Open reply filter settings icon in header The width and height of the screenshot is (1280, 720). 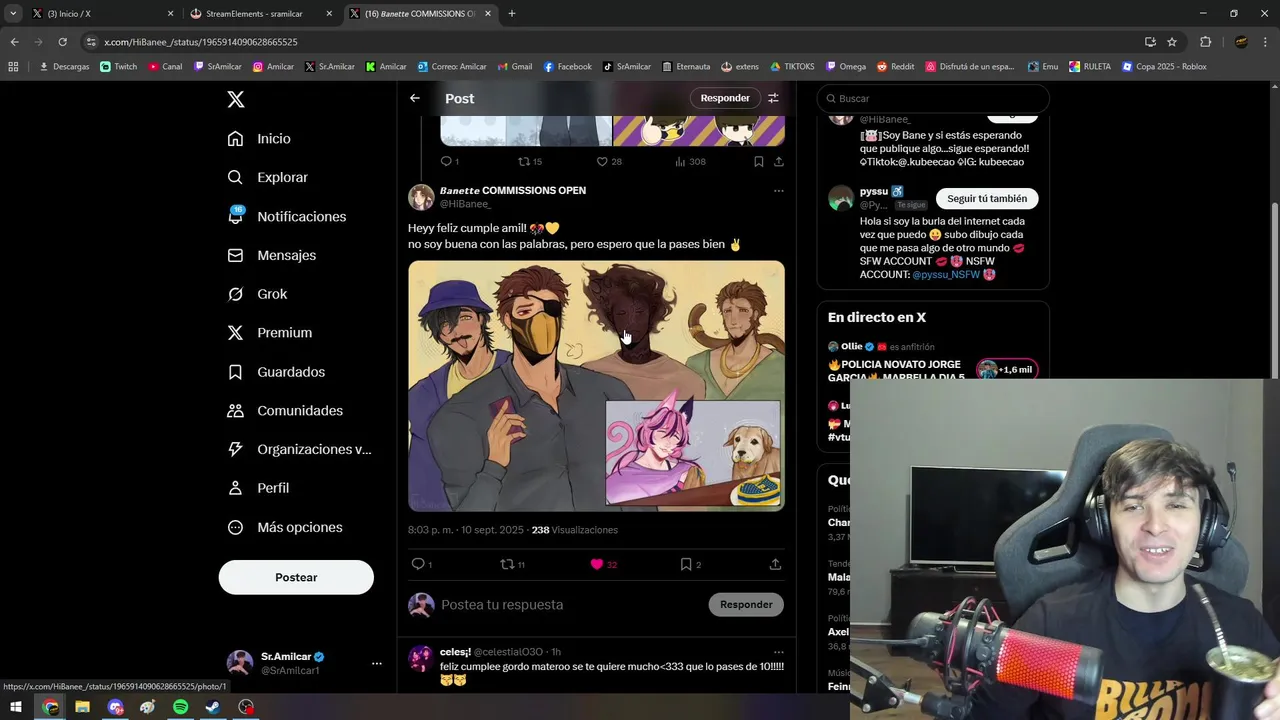click(x=773, y=98)
